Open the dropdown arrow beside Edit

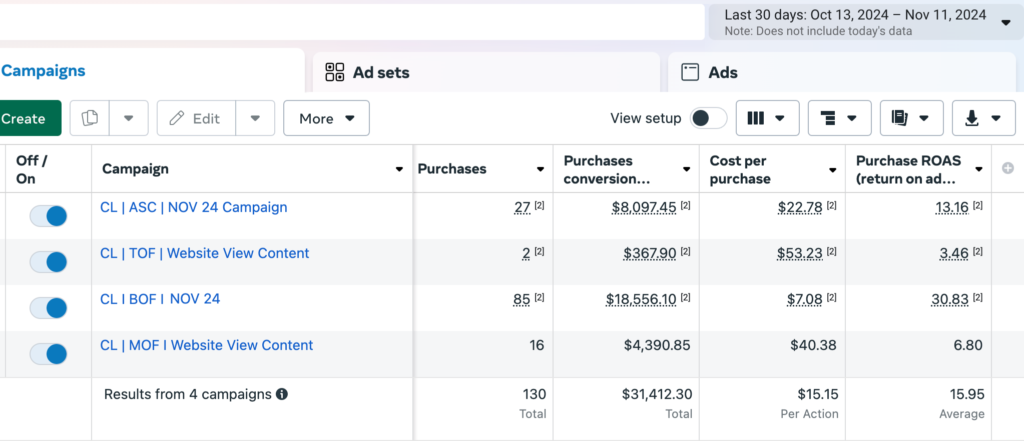pos(255,118)
